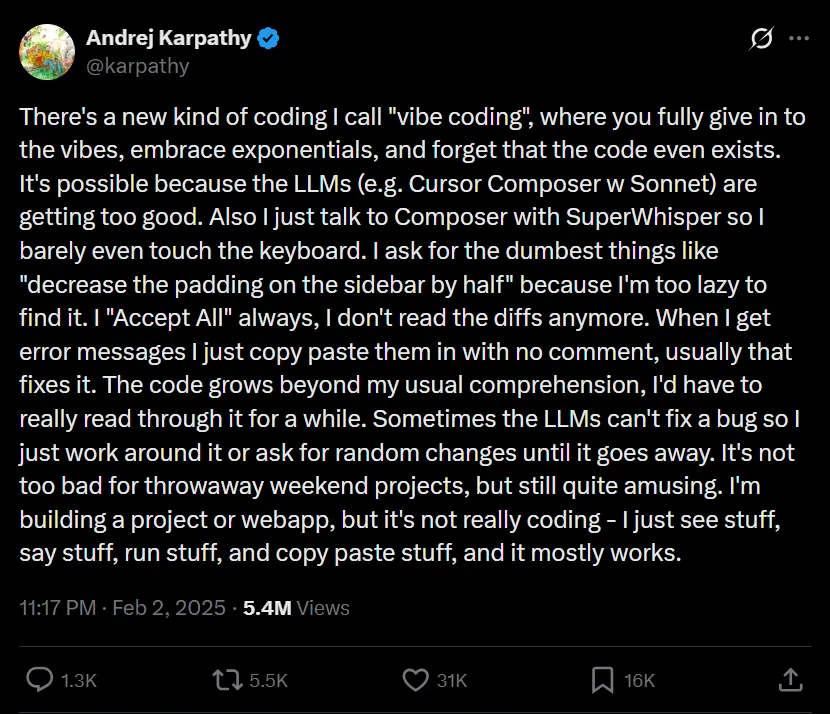
Task: Open the more options ellipsis menu
Action: [x=800, y=37]
